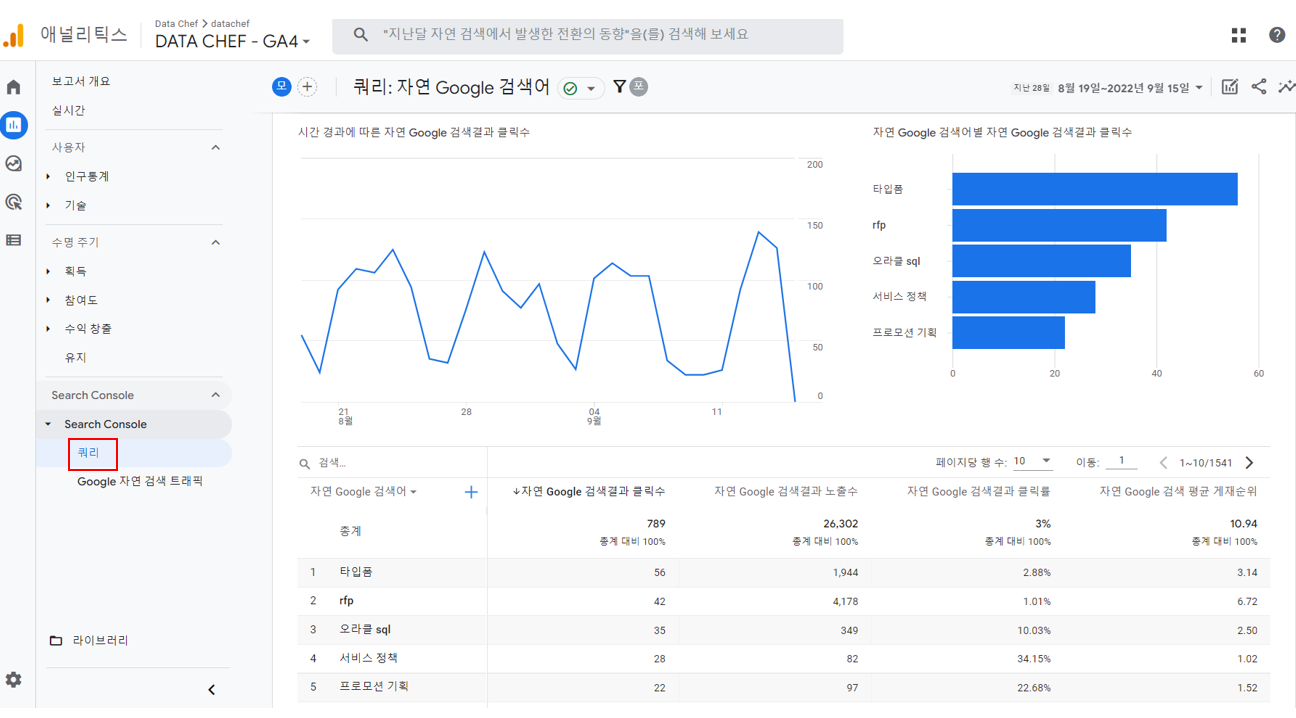1296x718 pixels.
Task: Click the gray filter badge beside funnel
Action: pyautogui.click(x=638, y=87)
